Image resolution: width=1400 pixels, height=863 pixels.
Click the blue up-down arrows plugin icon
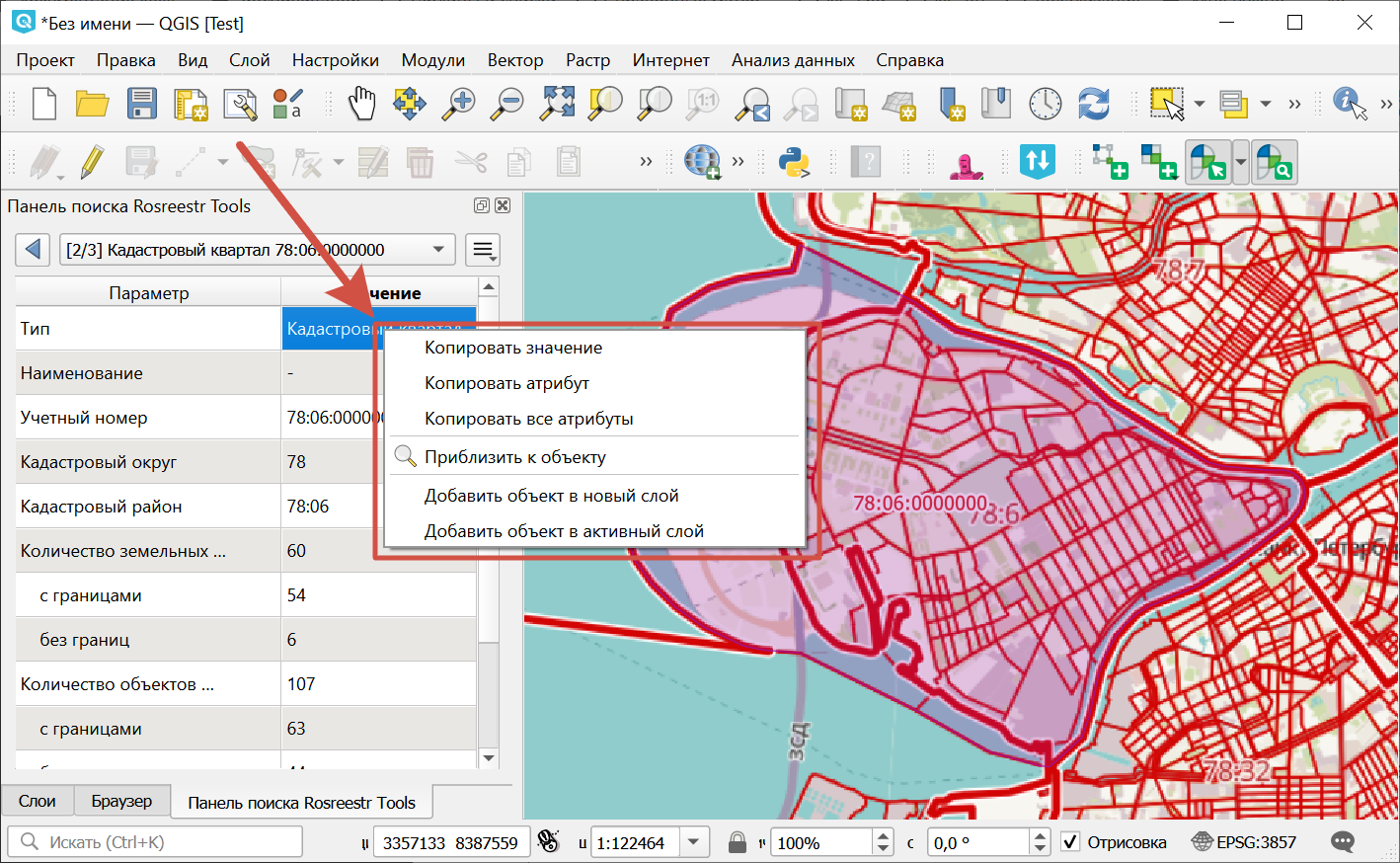[x=1038, y=161]
